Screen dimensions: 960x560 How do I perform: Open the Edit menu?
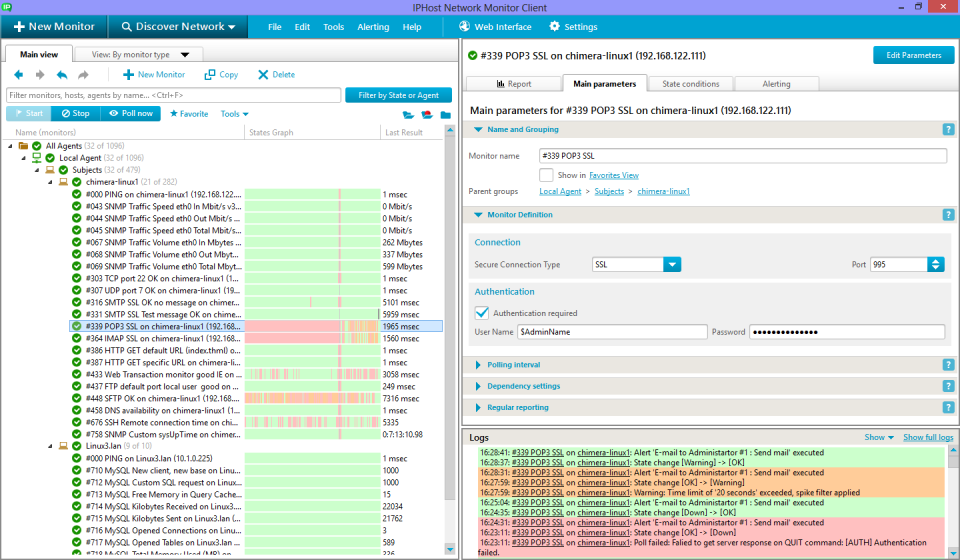click(x=302, y=27)
